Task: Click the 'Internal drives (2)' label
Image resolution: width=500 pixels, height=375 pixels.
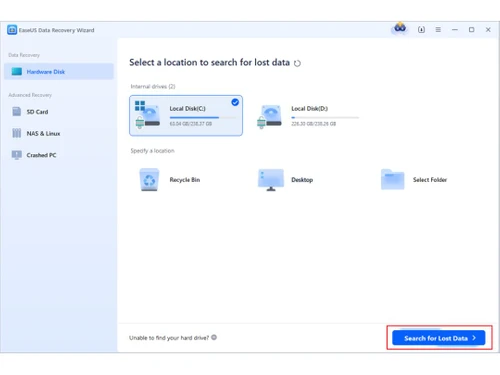Action: click(x=153, y=86)
